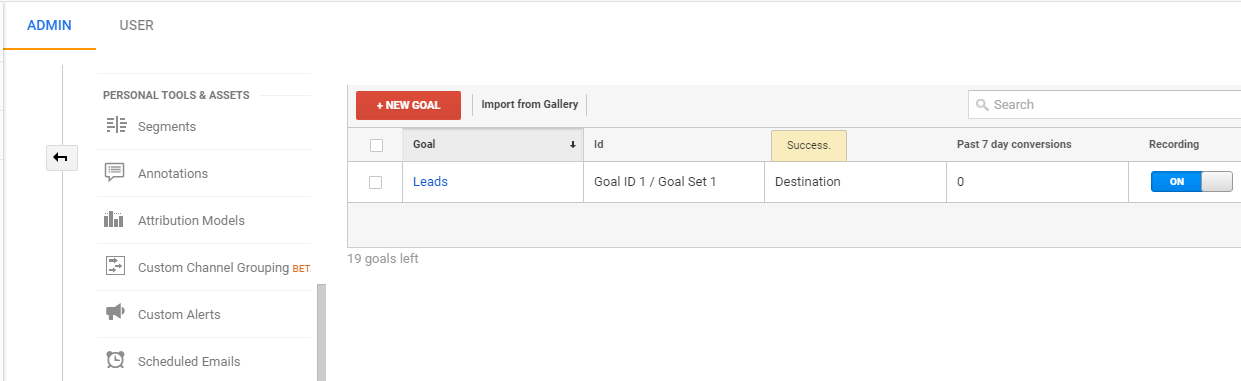Toggle the Leads goal recording switch
Screen dimensions: 1241x381
[x=1191, y=182]
